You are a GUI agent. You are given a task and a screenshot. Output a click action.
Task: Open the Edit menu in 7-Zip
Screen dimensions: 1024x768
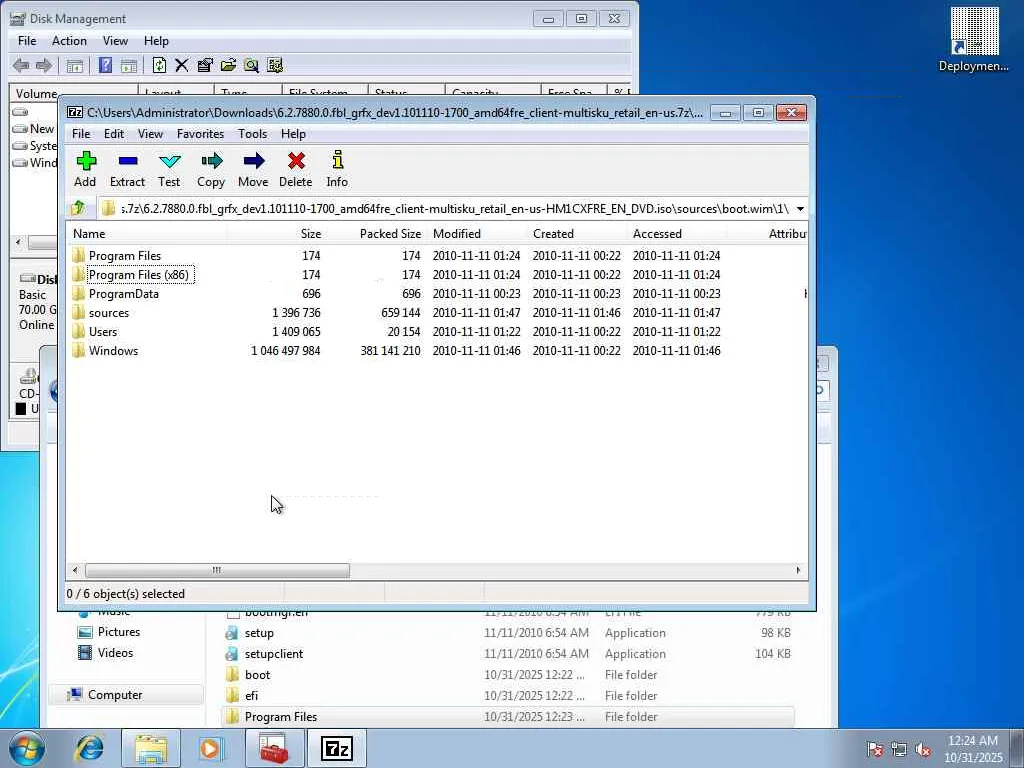tap(114, 134)
